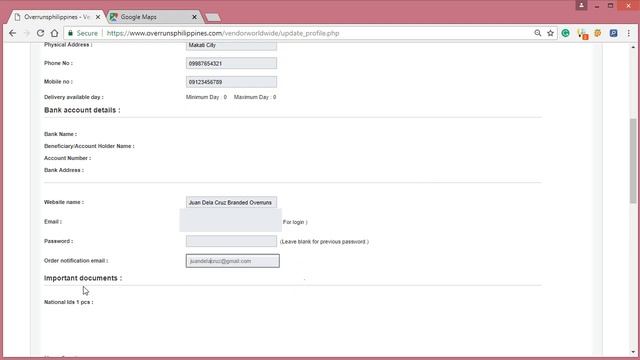Click the Order notification email field
The image size is (640, 360).
pyautogui.click(x=233, y=261)
